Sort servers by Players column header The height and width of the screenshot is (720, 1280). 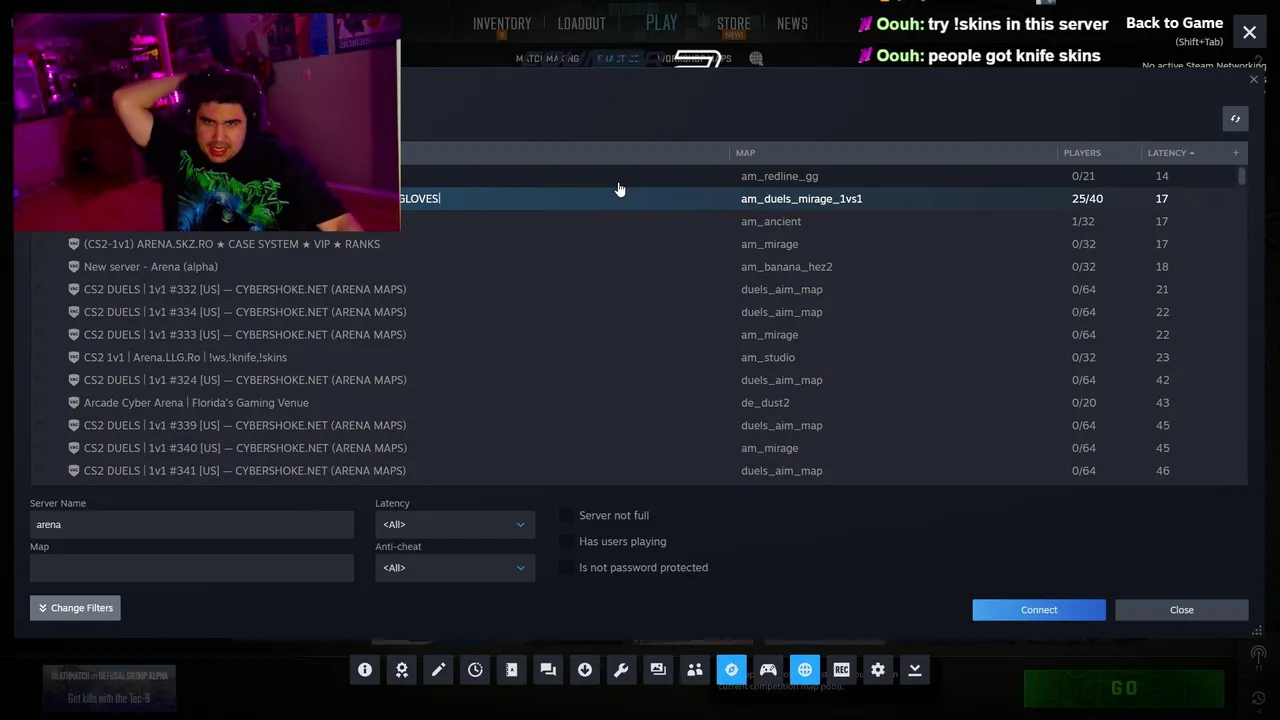[x=1082, y=153]
